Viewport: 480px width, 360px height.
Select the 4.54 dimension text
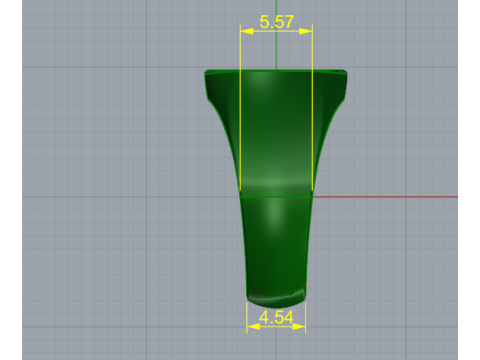pos(276,317)
